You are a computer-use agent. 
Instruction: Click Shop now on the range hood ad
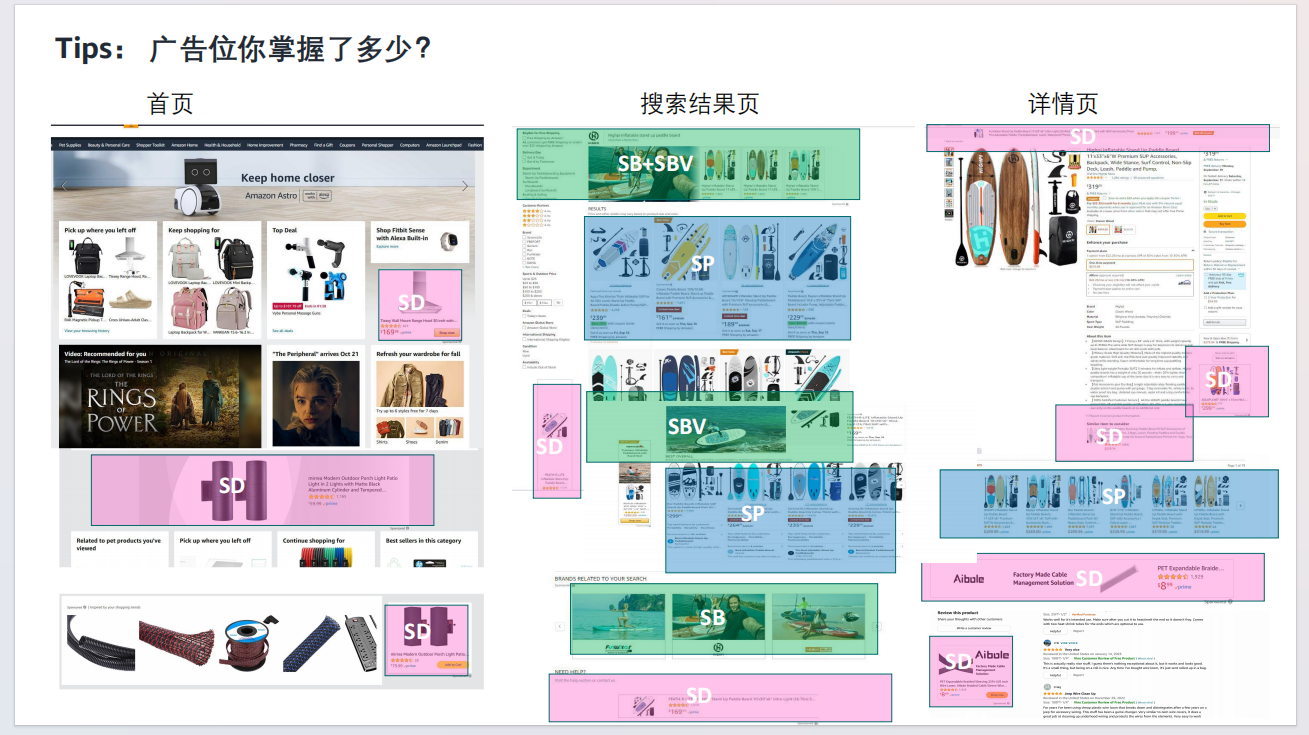tap(446, 333)
